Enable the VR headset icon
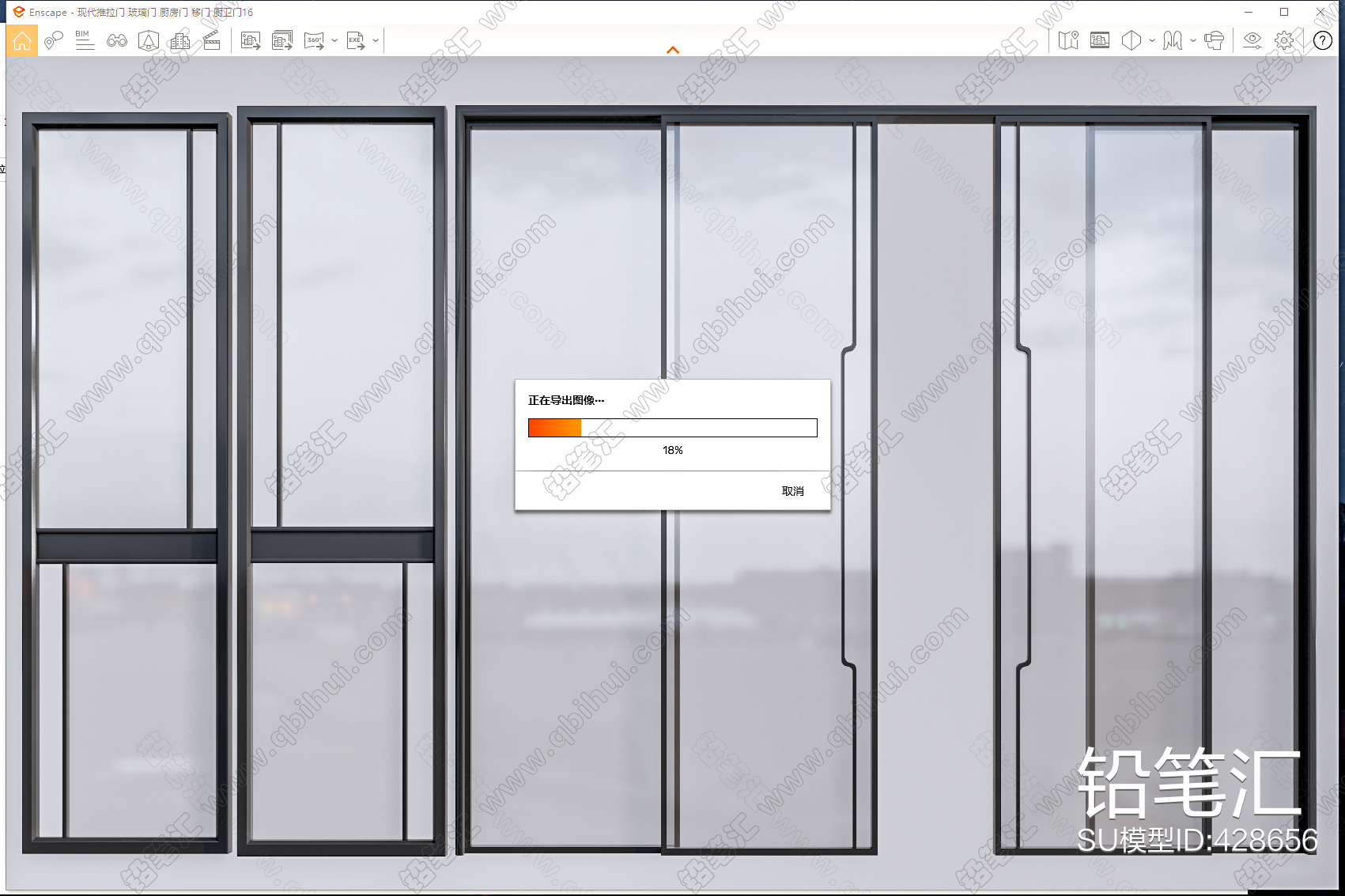Viewport: 1345px width, 896px height. pos(1214,40)
